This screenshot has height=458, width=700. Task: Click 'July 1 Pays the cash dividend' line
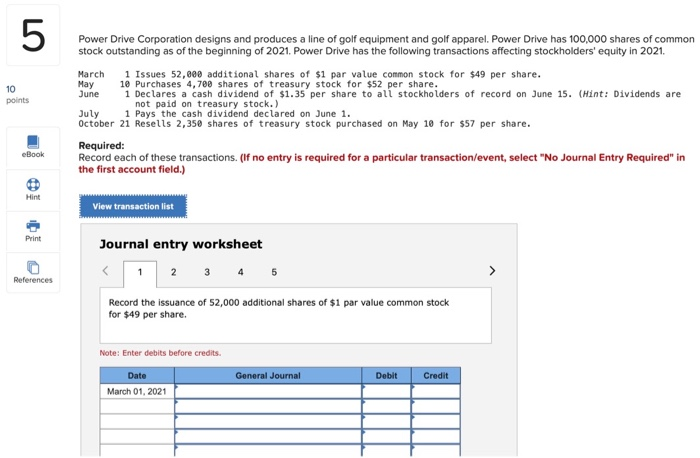pyautogui.click(x=214, y=114)
